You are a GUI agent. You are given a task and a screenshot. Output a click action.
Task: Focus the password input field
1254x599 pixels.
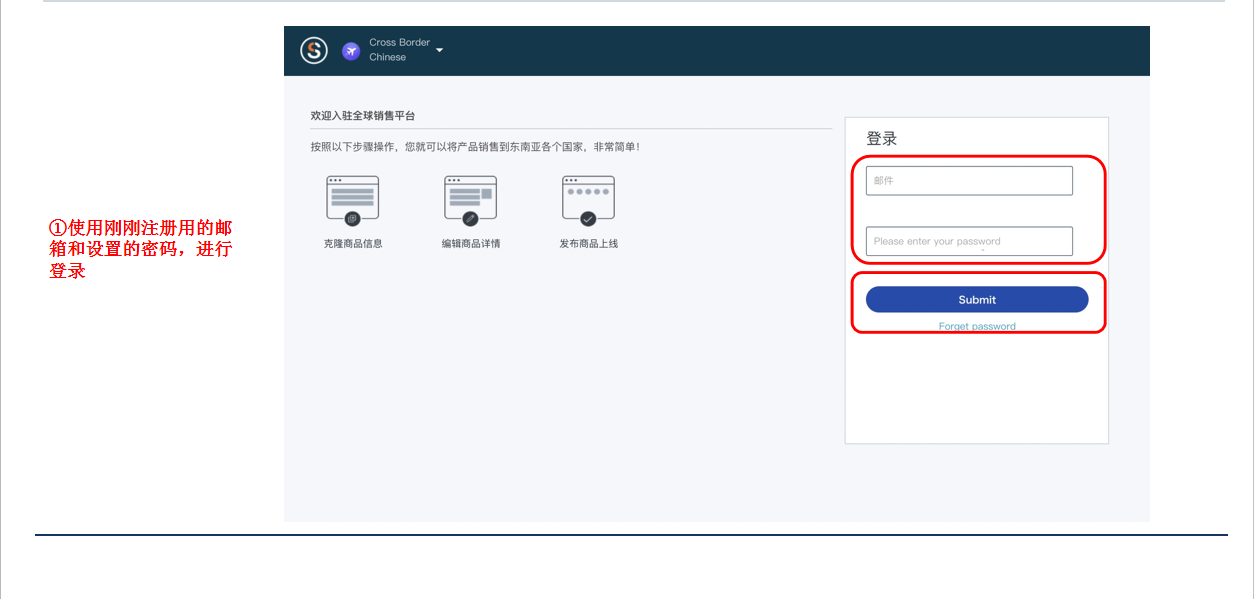coord(969,241)
